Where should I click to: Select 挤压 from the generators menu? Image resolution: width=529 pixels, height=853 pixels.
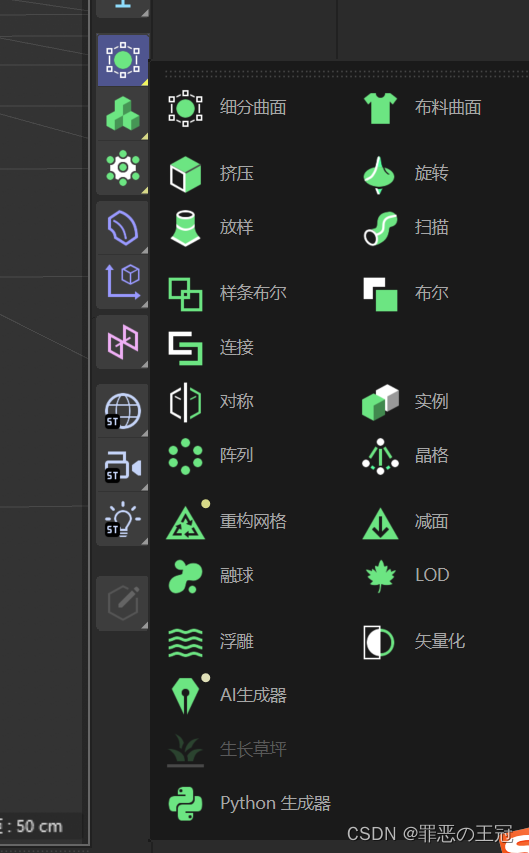(237, 174)
